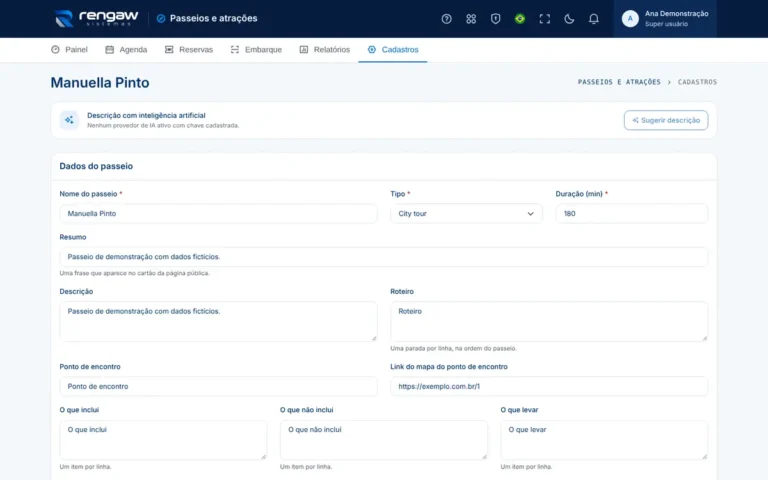
Task: Click the Sugerir descrição button
Action: (x=666, y=120)
